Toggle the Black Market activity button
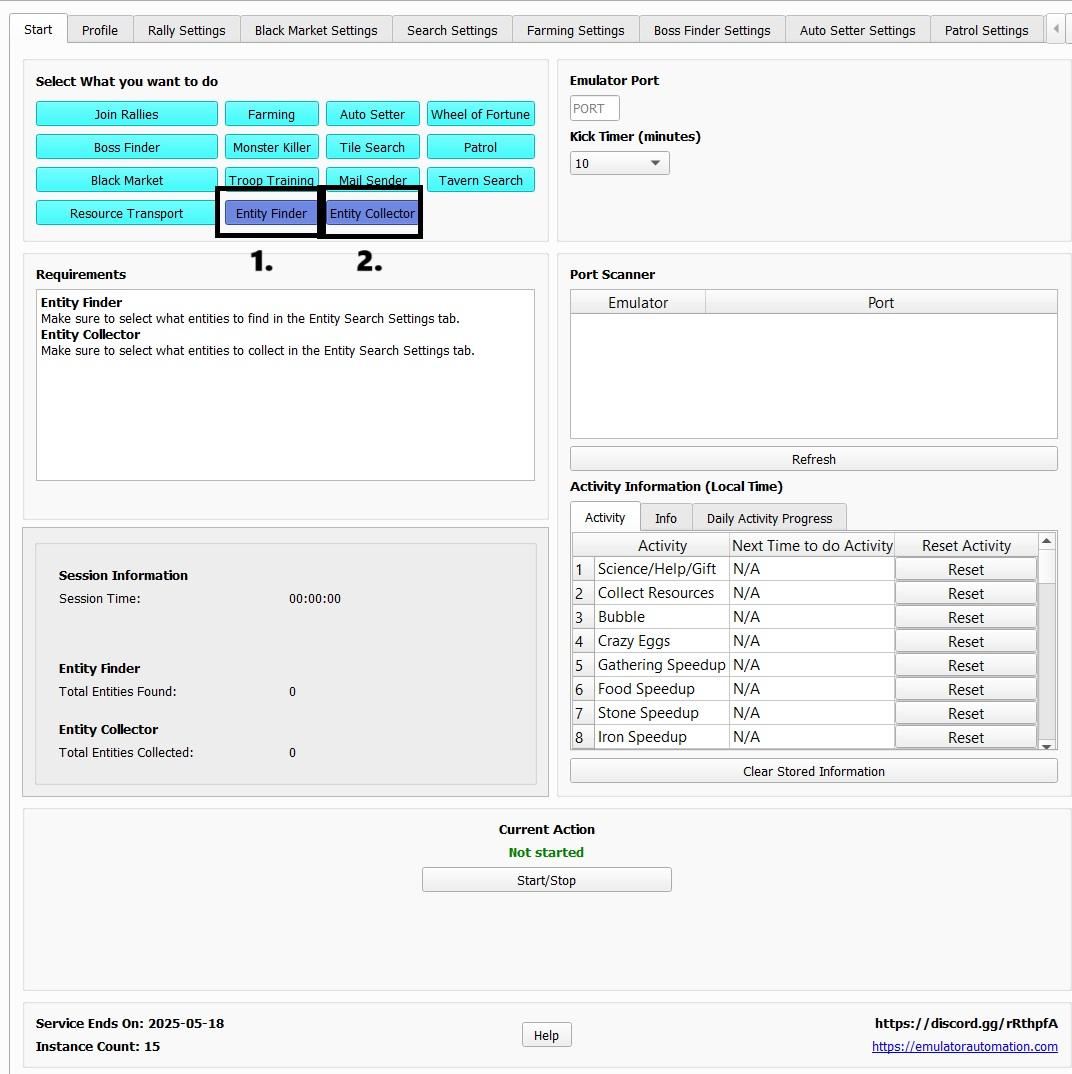 pyautogui.click(x=127, y=179)
